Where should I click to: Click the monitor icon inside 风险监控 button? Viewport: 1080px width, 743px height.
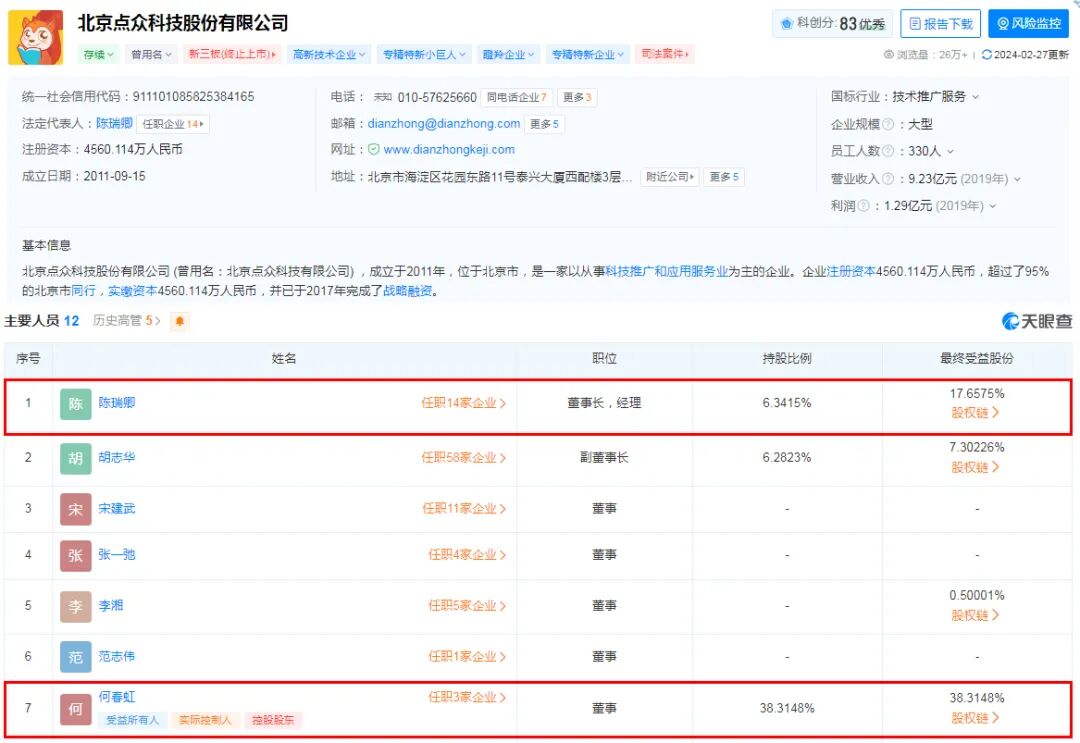[x=1003, y=24]
